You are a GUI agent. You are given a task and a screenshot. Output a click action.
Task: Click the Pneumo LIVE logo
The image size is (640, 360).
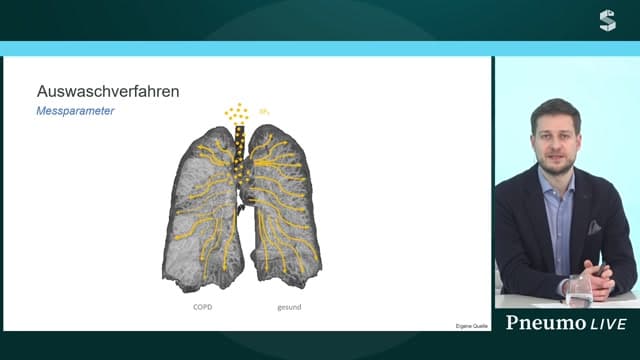pos(566,323)
